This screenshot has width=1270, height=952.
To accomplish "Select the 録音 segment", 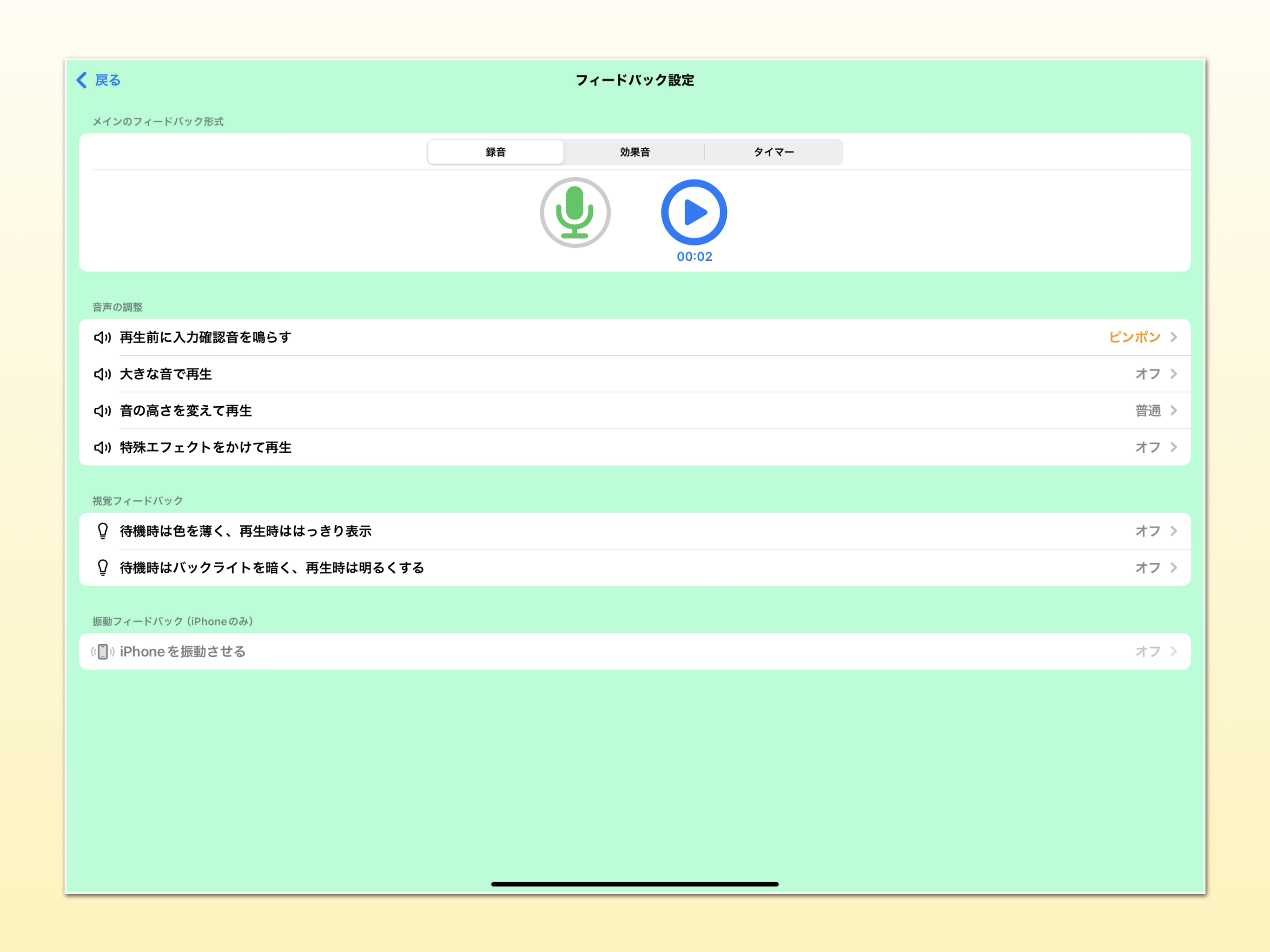I will (496, 152).
